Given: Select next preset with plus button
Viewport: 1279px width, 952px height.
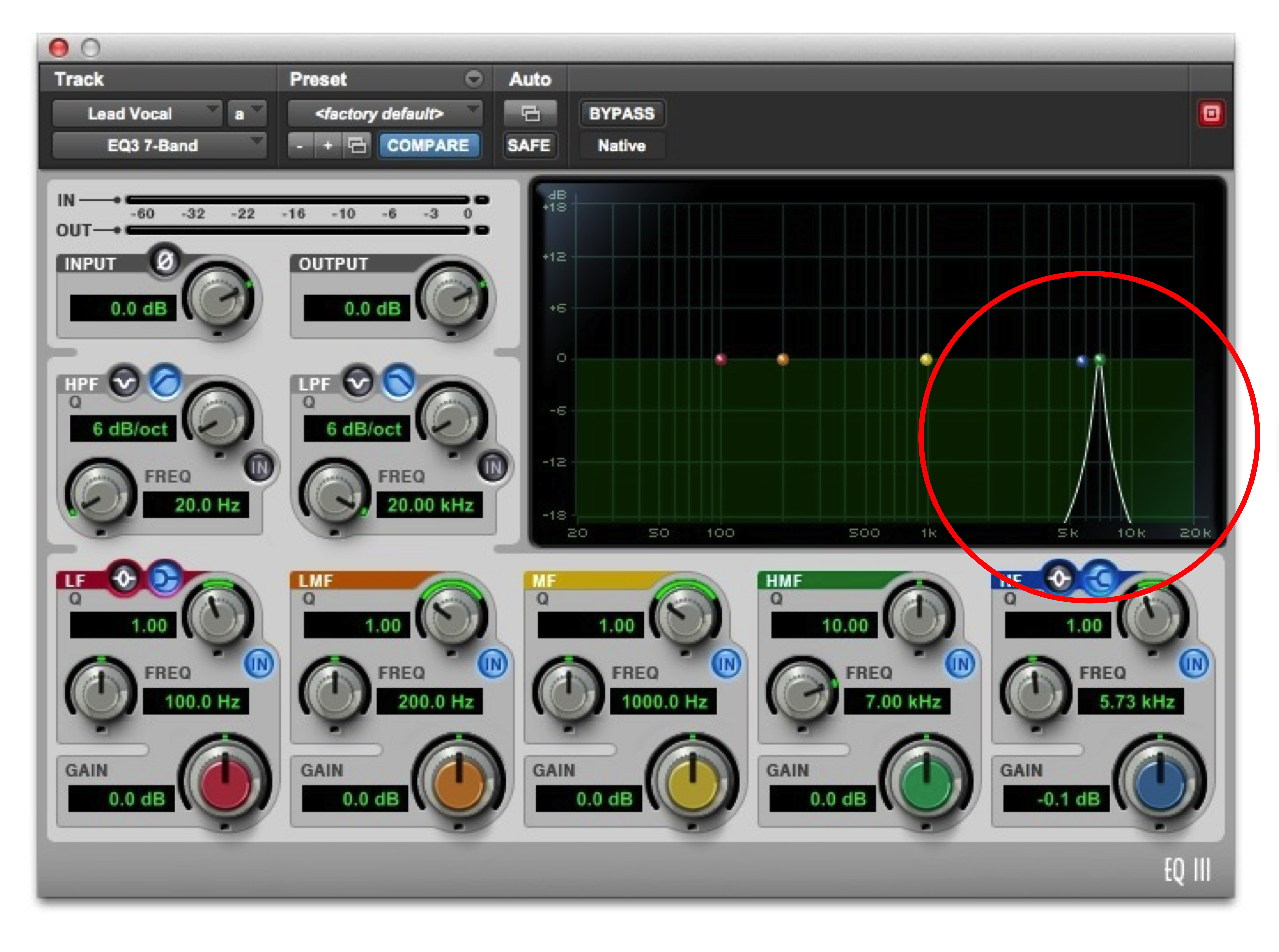Looking at the screenshot, I should (x=328, y=146).
